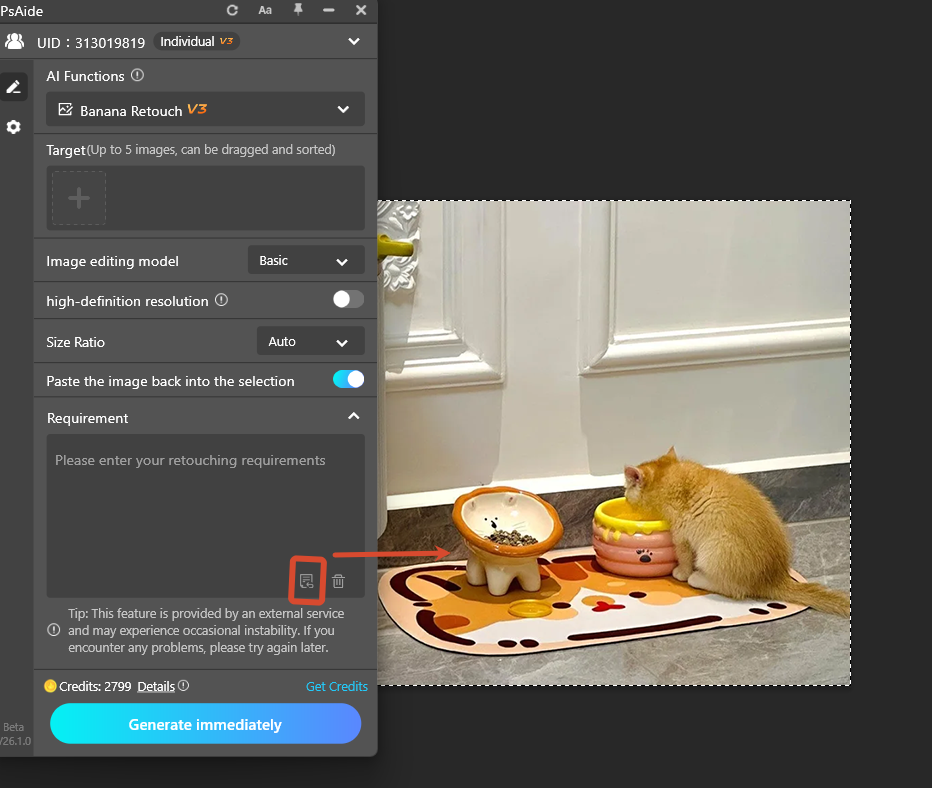Open prompt history via highlighted icon
Viewport: 932px width, 788px height.
307,580
